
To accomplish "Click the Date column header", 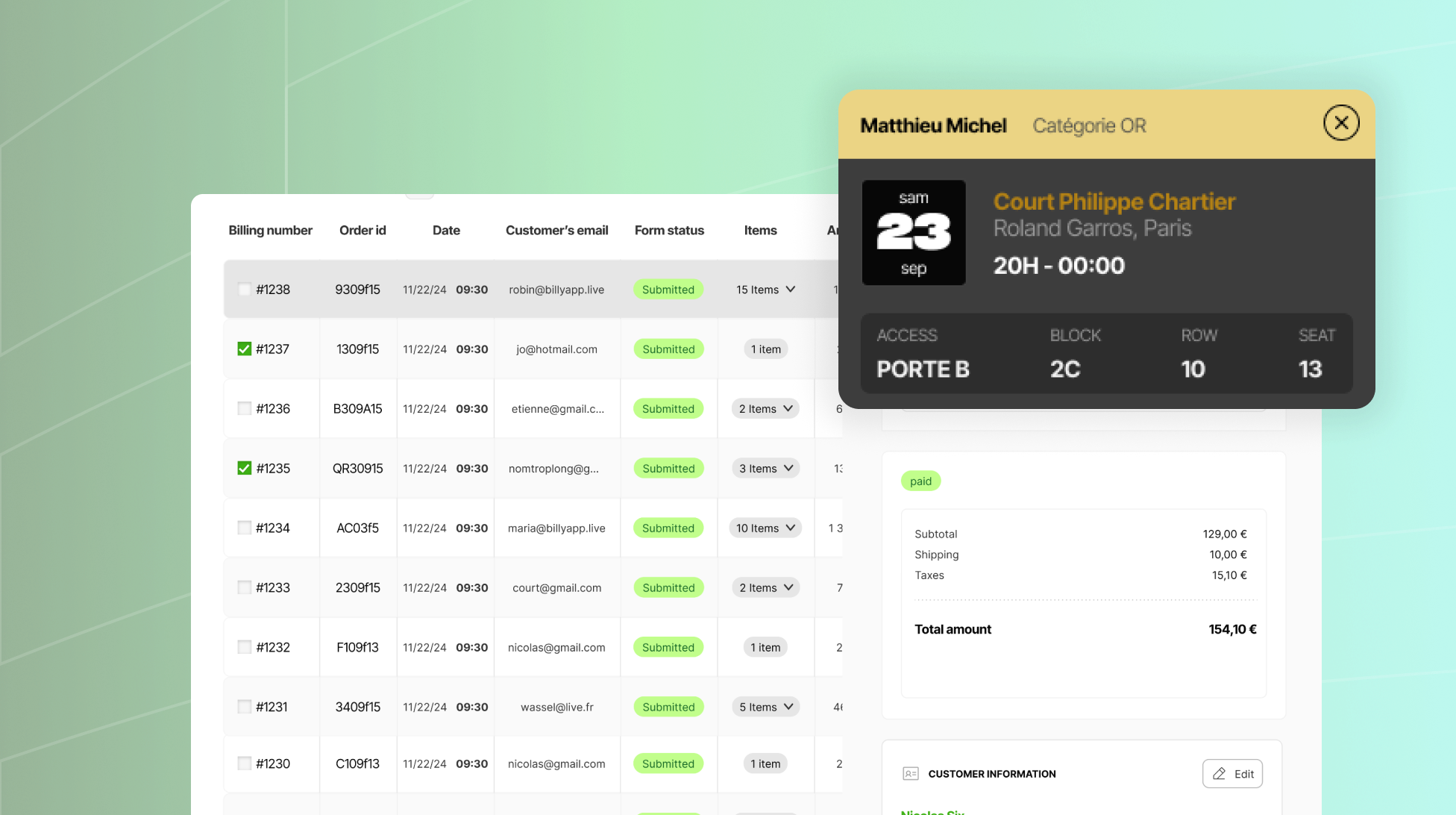I will coord(446,231).
